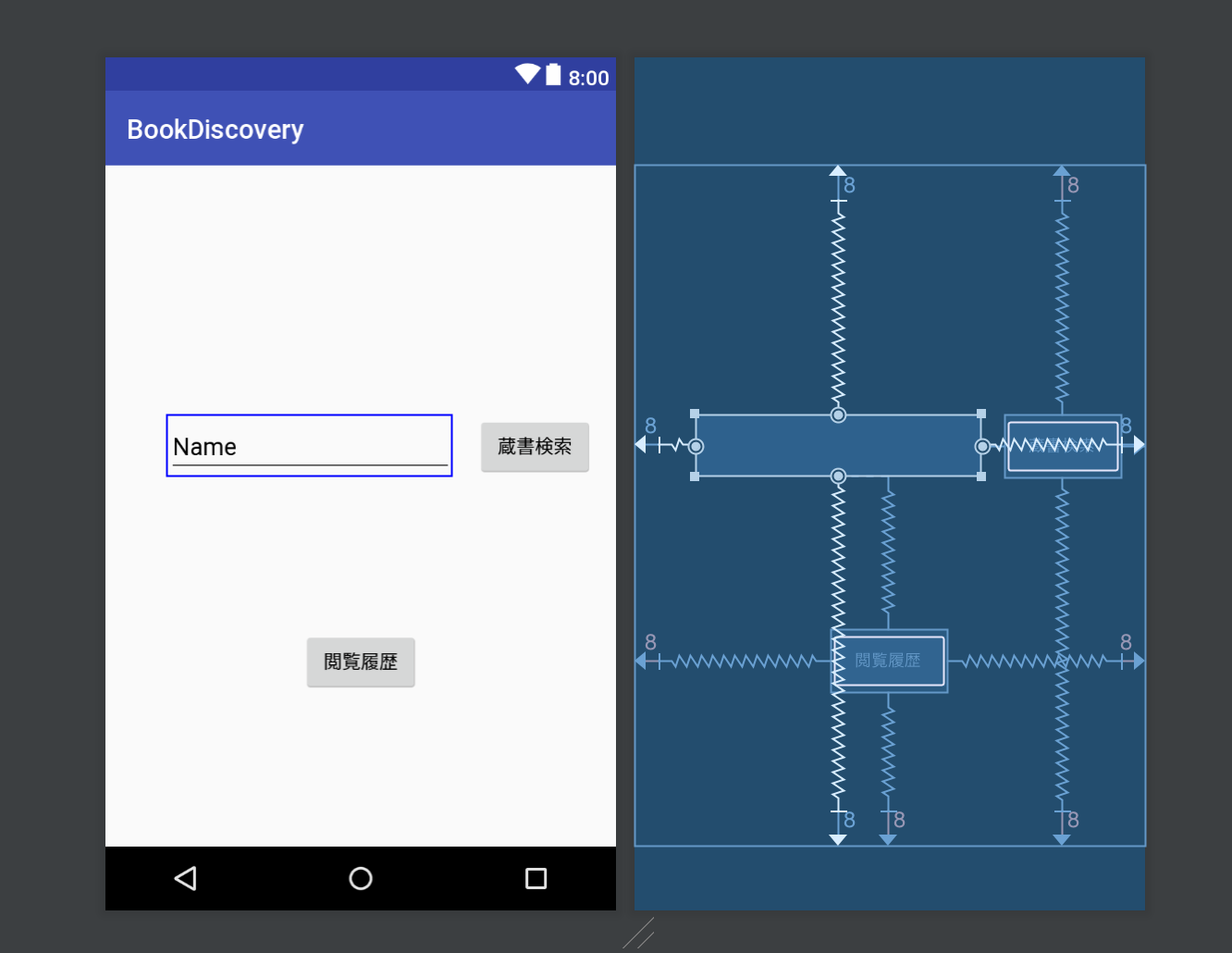The width and height of the screenshot is (1232, 953).
Task: Click the design surface resize handle at bottom
Action: 639,934
